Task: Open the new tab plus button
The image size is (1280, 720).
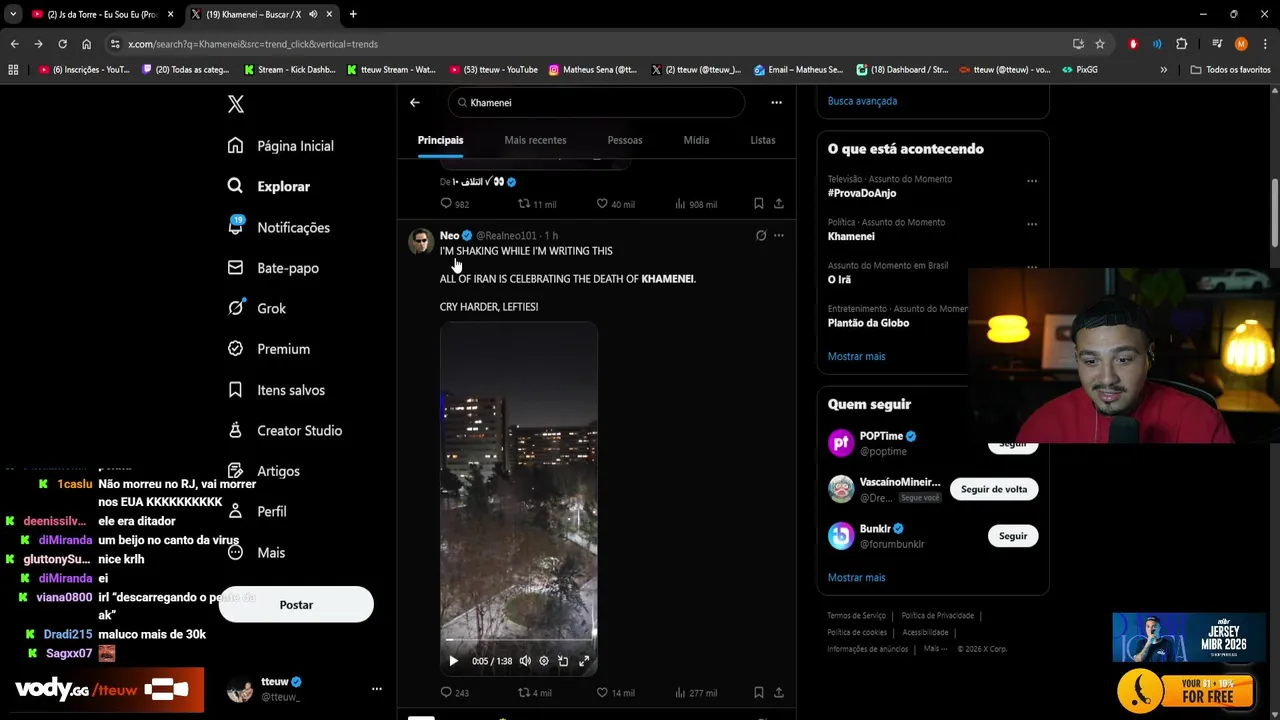Action: click(353, 14)
